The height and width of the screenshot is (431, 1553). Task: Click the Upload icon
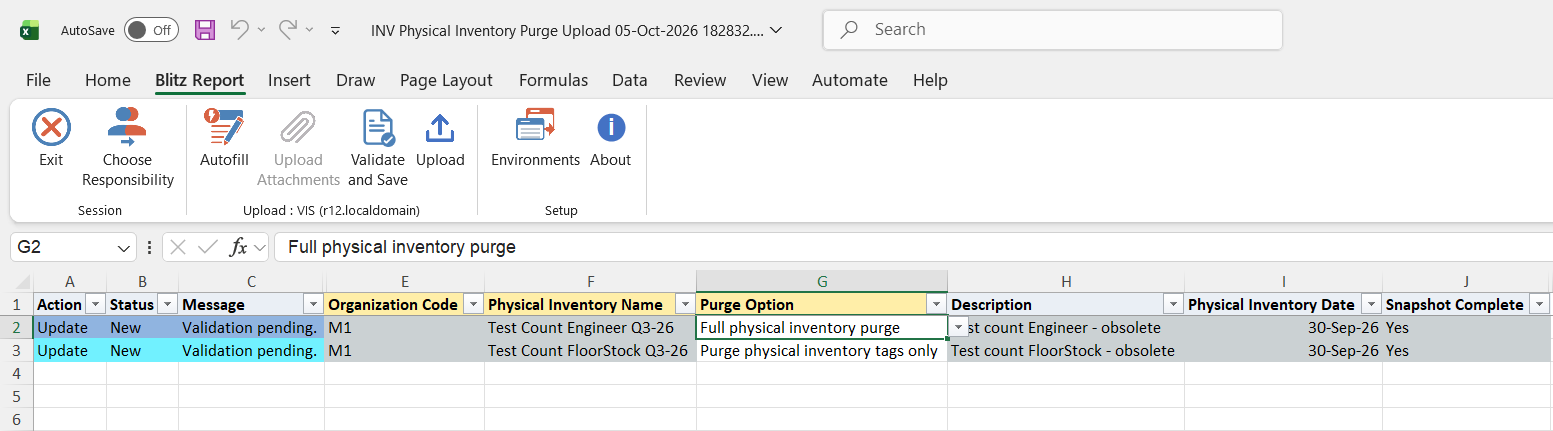tap(440, 129)
